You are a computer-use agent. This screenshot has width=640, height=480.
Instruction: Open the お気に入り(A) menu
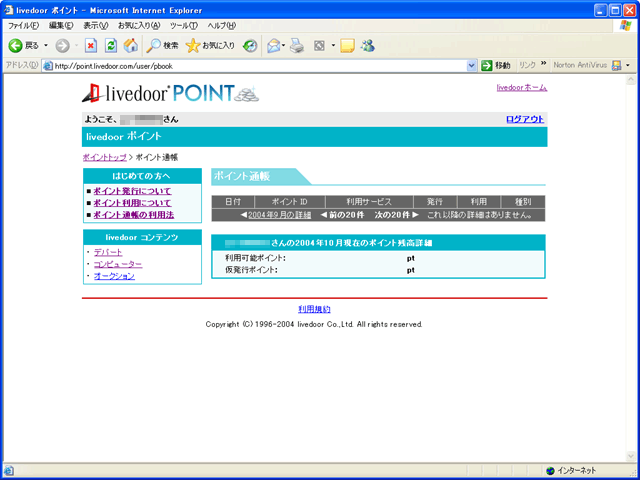click(x=139, y=26)
